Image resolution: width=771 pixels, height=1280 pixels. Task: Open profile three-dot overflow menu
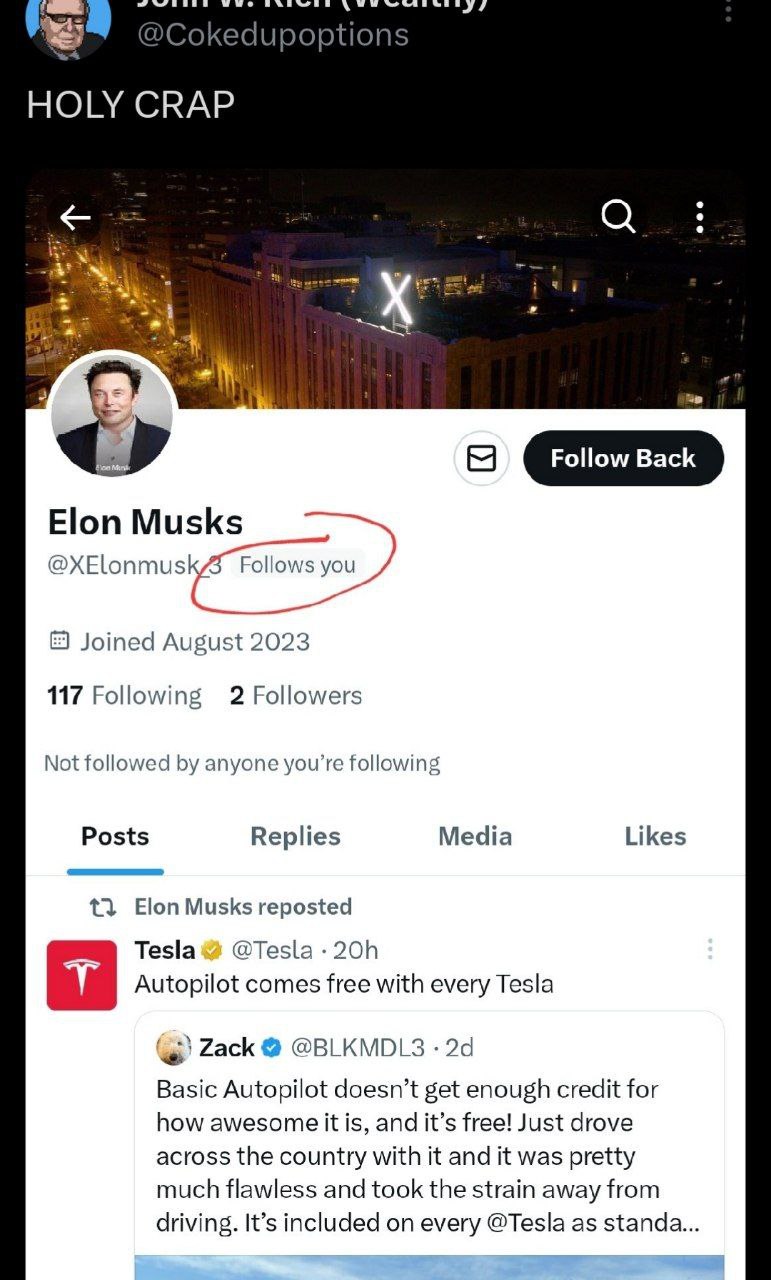700,216
